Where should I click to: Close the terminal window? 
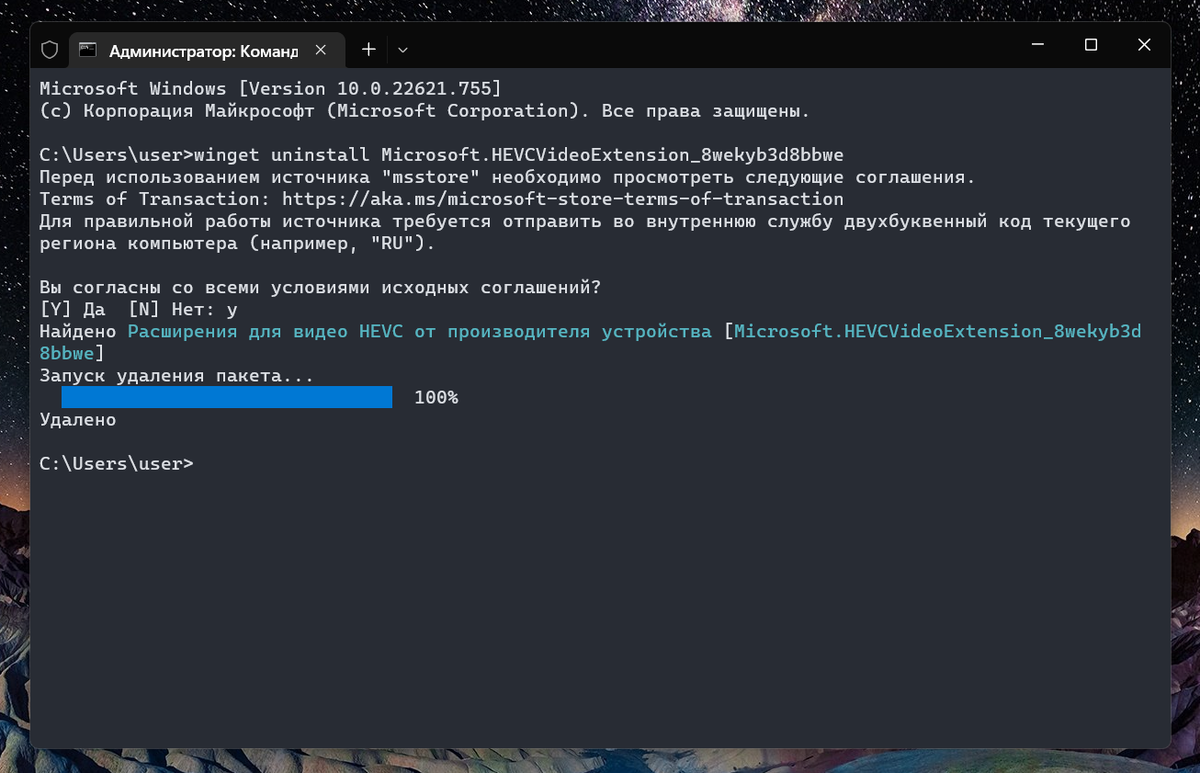pos(1144,45)
